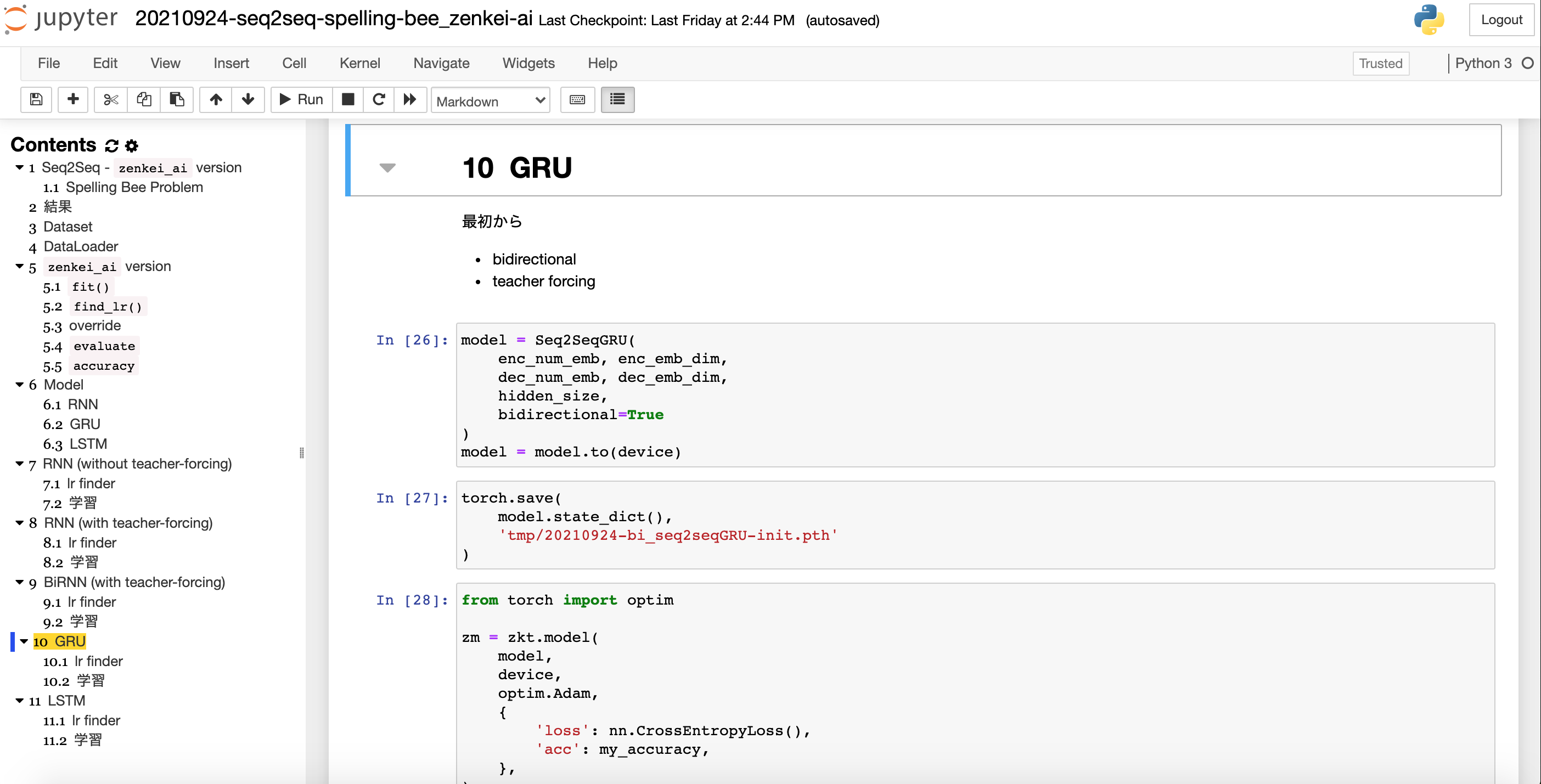Open the cell type Markdown dropdown

pyautogui.click(x=491, y=100)
